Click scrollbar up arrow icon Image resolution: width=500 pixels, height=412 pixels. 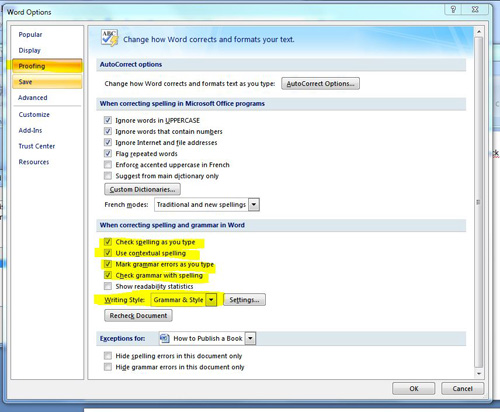click(x=479, y=32)
